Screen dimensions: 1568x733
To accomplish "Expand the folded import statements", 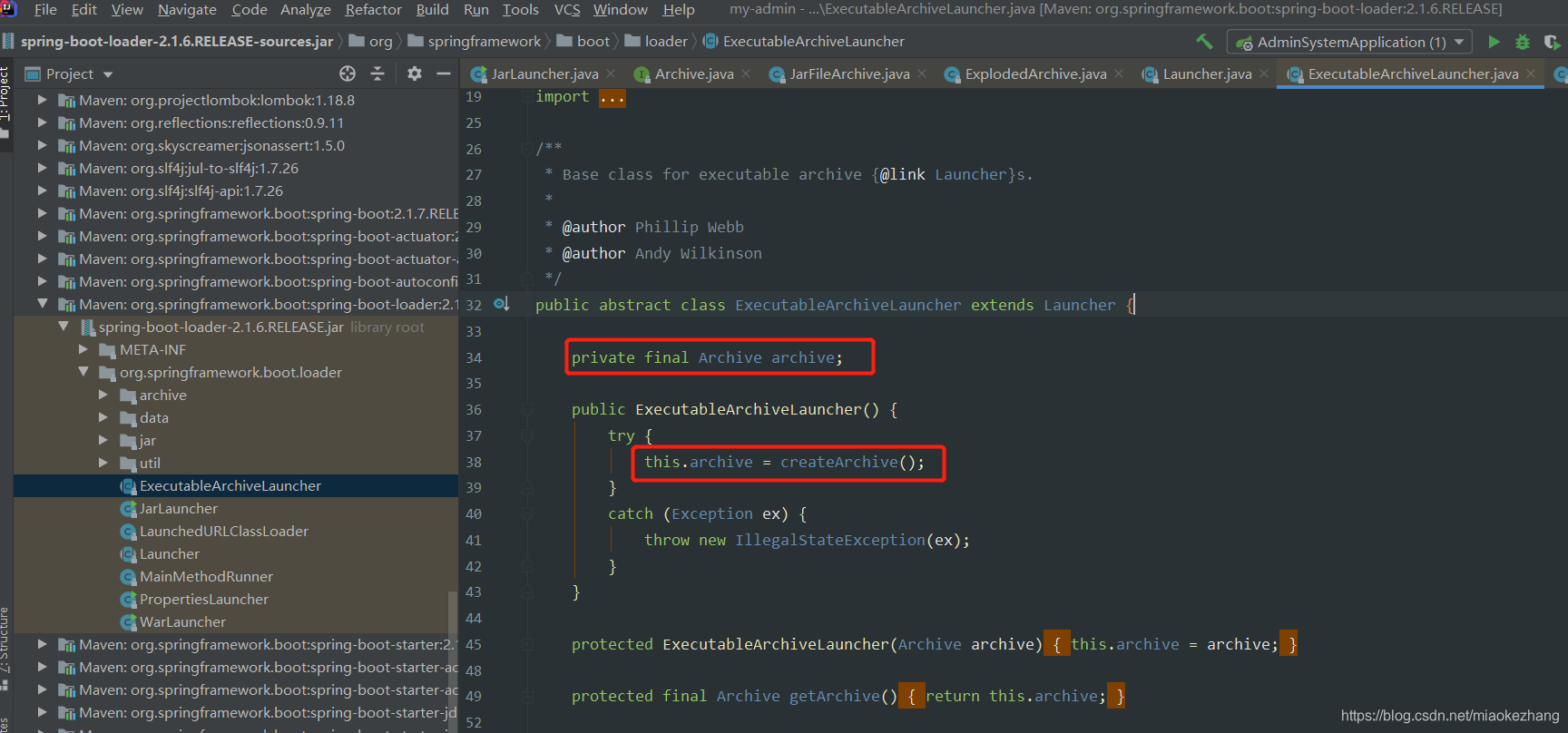I will pyautogui.click(x=612, y=97).
